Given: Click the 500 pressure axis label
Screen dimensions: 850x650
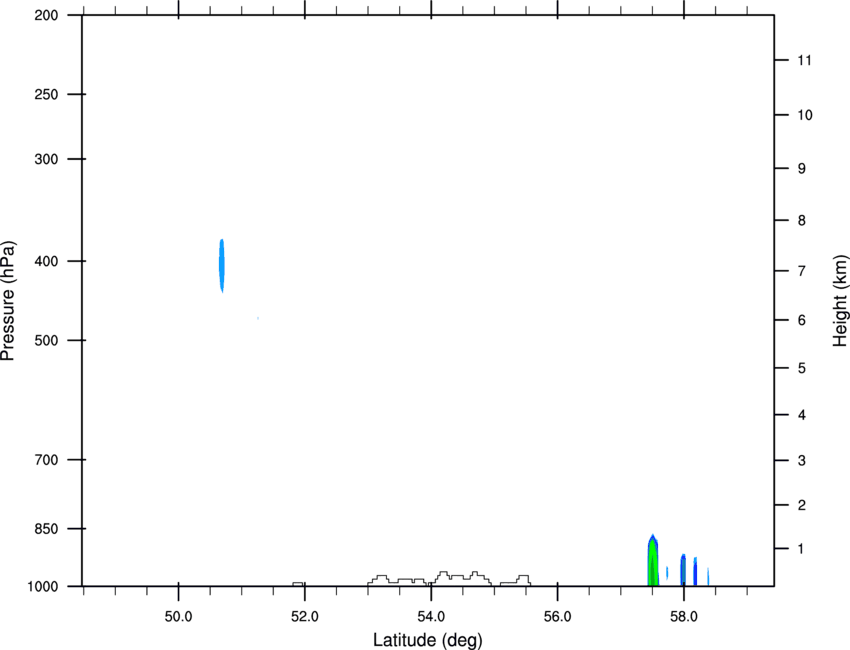Looking at the screenshot, I should (x=46, y=340).
